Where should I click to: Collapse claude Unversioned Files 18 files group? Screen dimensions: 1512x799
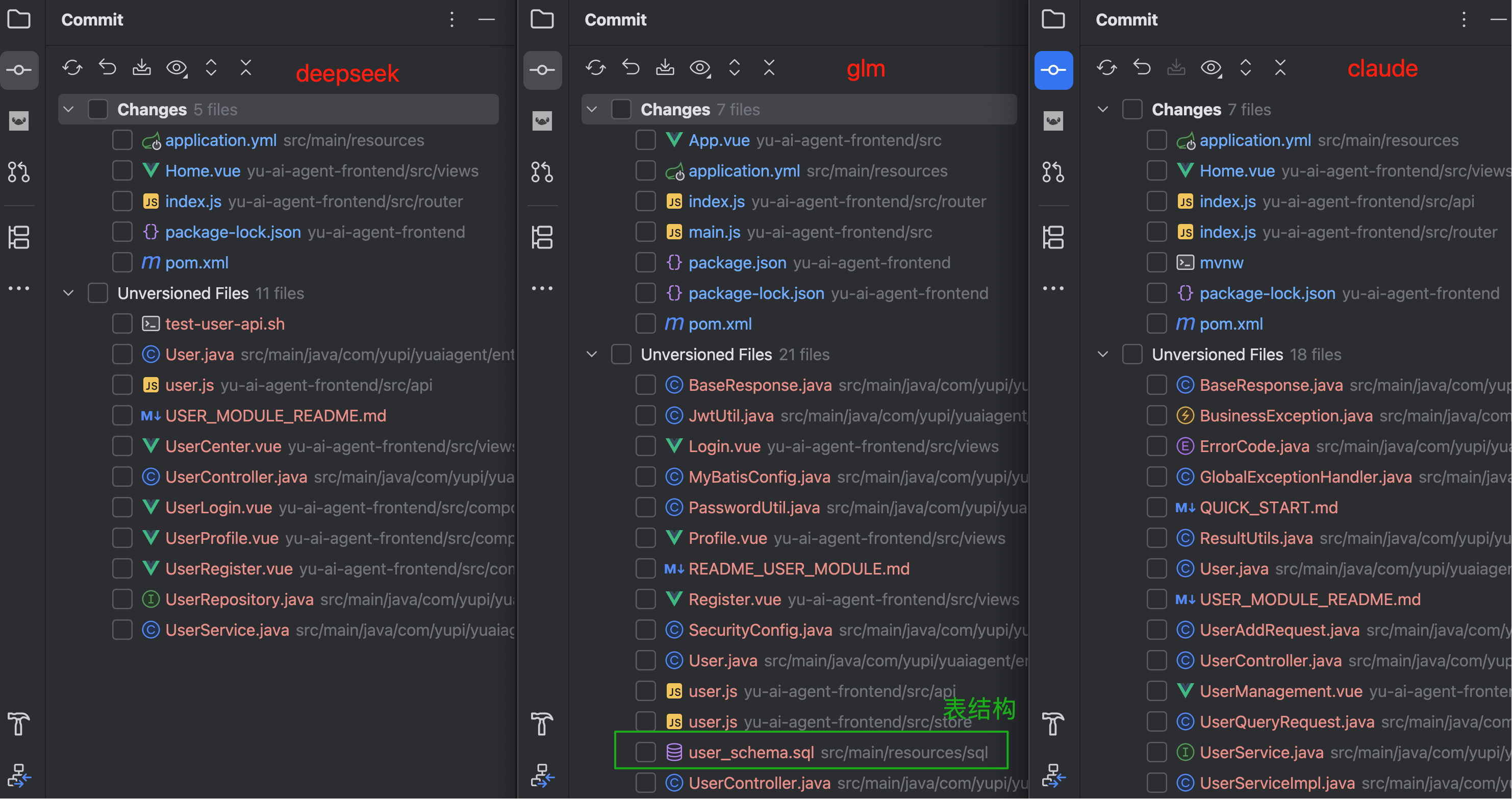(x=1103, y=354)
